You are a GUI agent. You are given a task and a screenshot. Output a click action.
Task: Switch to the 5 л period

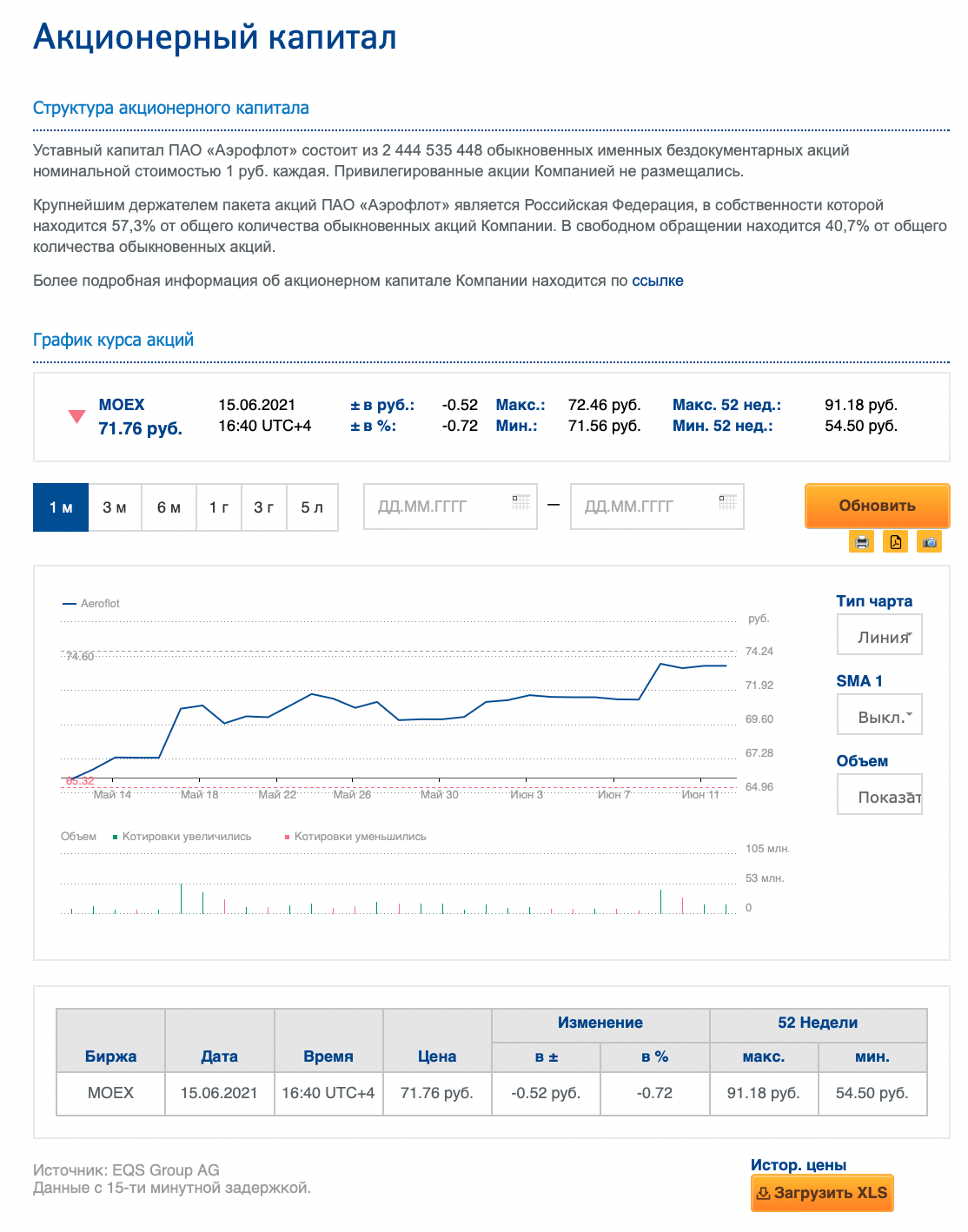pos(312,507)
